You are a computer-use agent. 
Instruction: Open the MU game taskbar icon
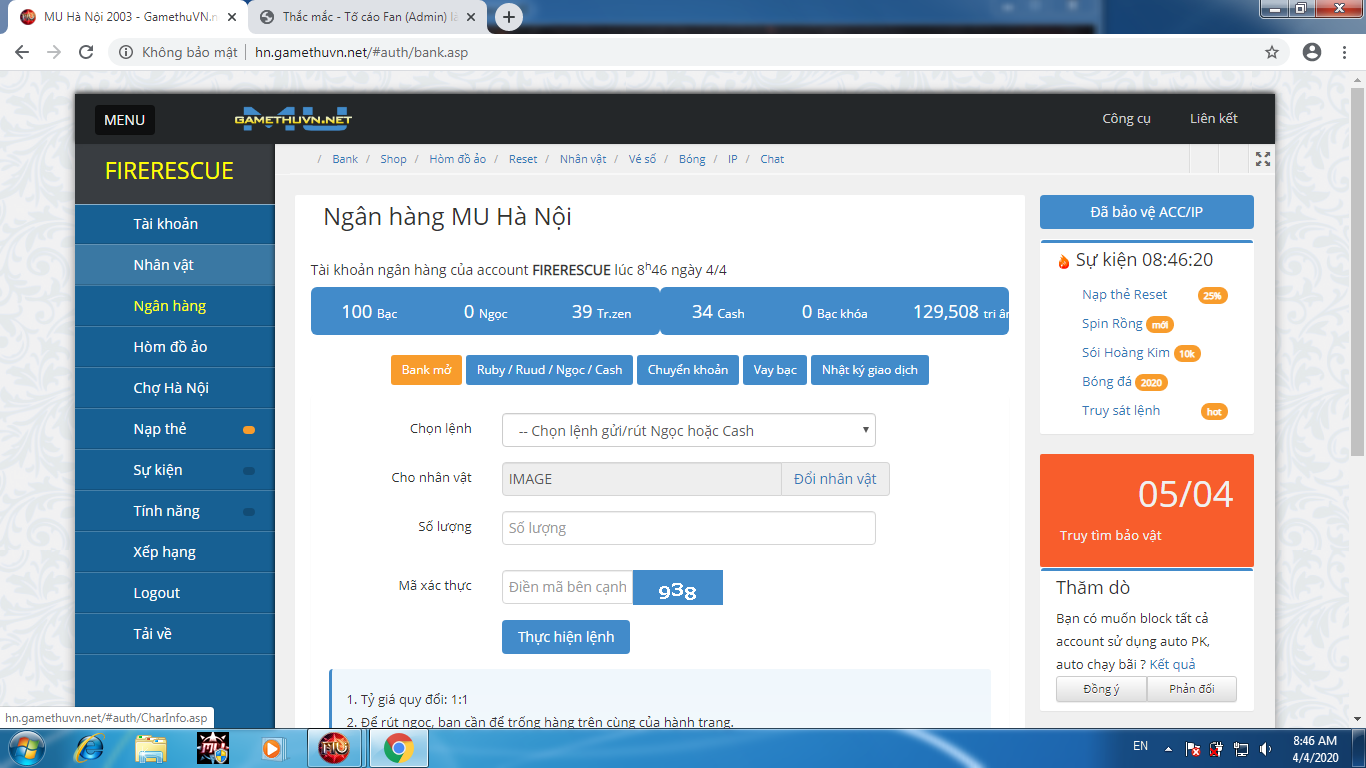213,747
